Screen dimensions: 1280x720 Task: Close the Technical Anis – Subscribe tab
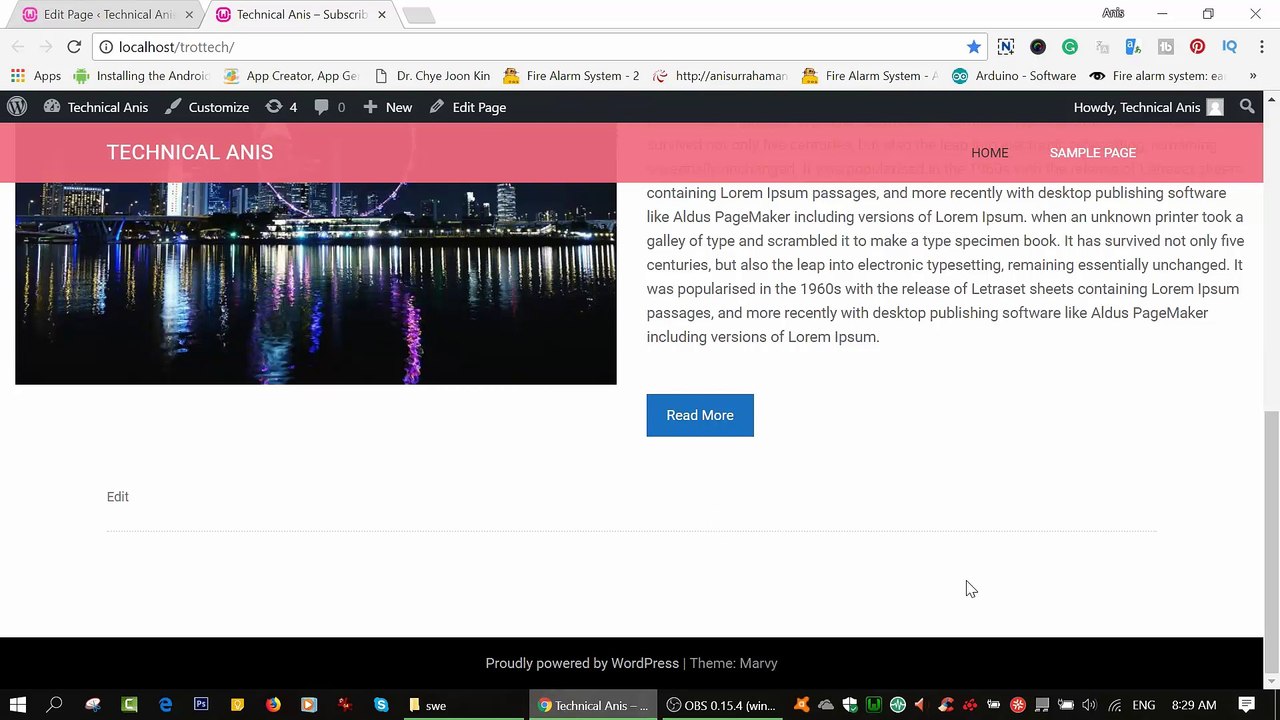pos(382,15)
